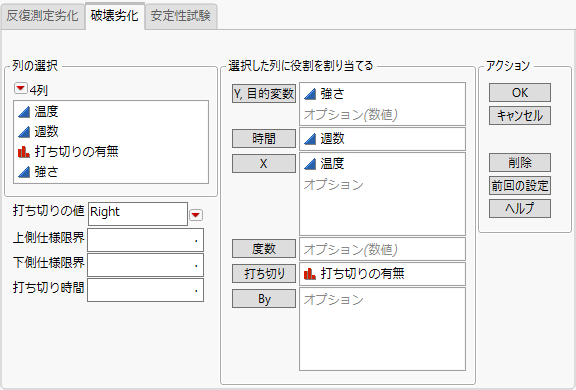
Task: Recall settings with 前回の設定 button
Action: point(520,185)
